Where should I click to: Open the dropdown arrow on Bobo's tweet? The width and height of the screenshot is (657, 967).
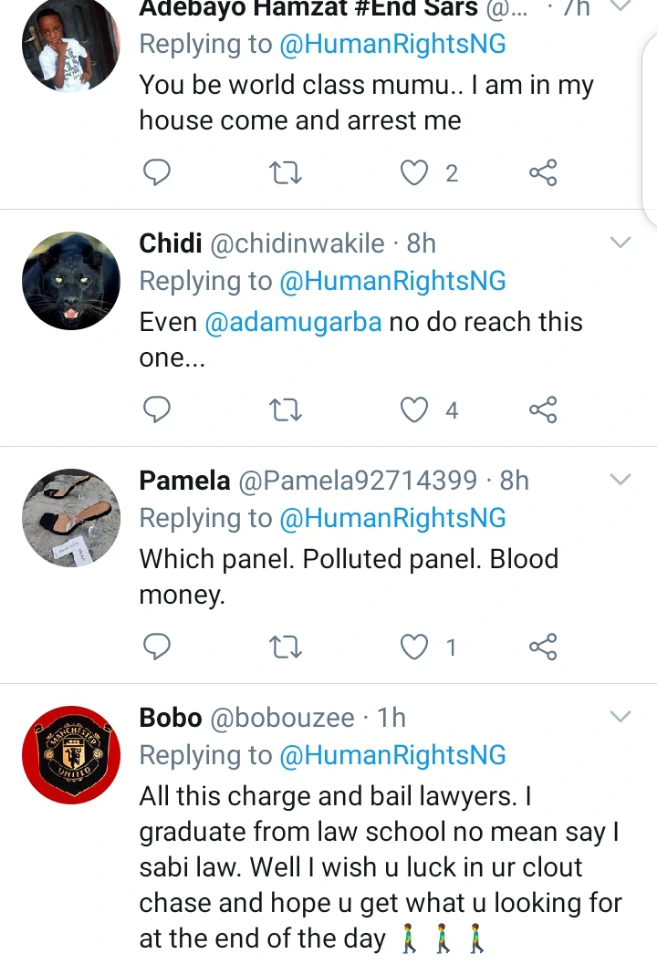coord(620,716)
